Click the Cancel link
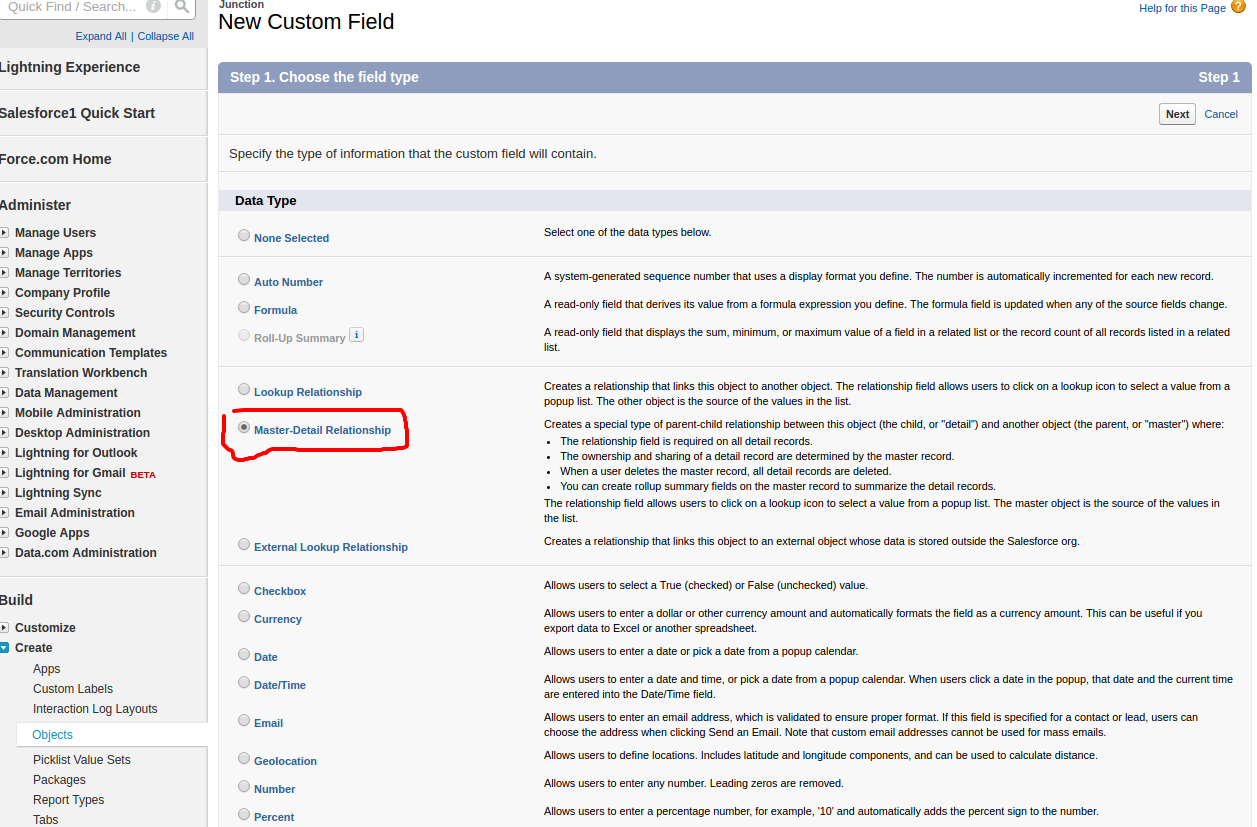 click(x=1221, y=114)
